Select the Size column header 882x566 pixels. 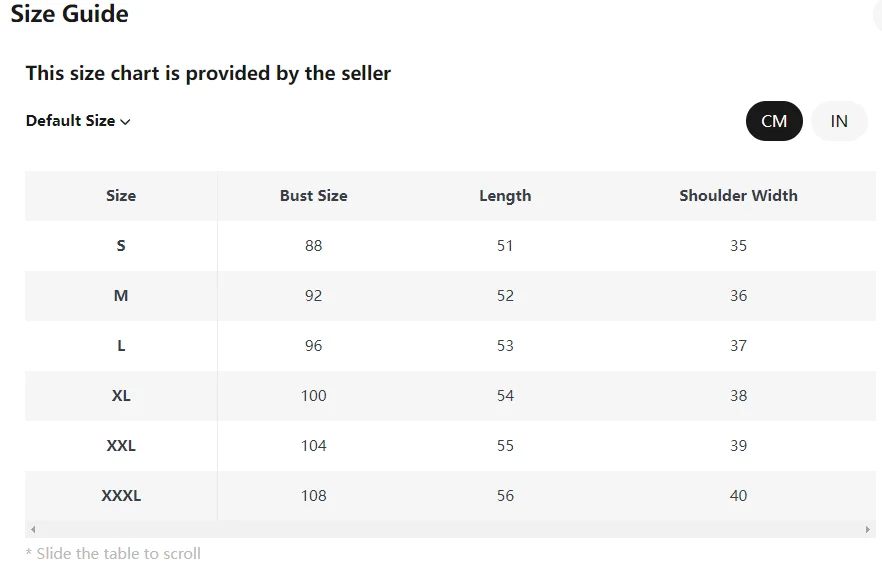tap(121, 196)
